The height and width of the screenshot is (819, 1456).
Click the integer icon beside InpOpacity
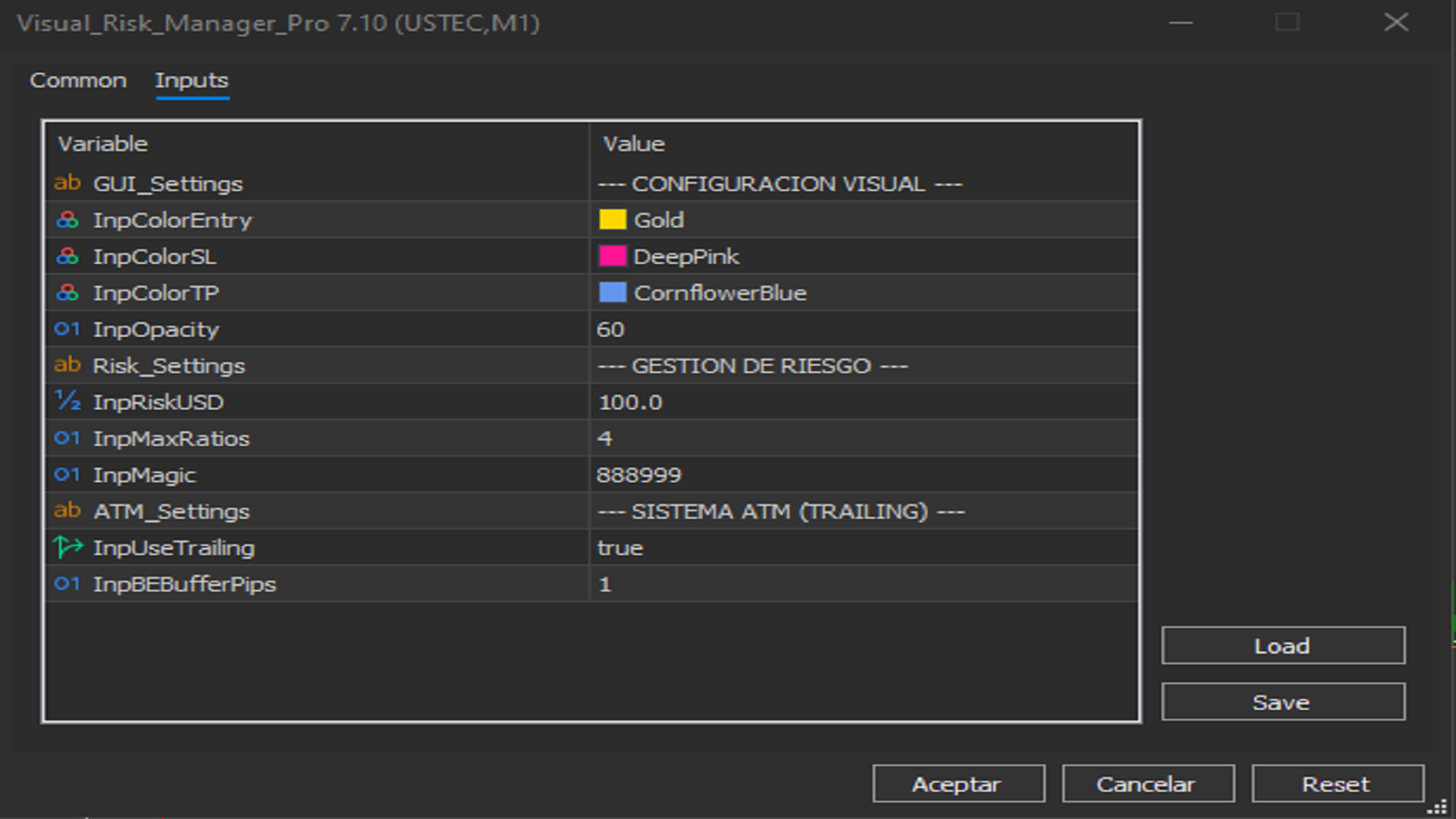tap(67, 329)
